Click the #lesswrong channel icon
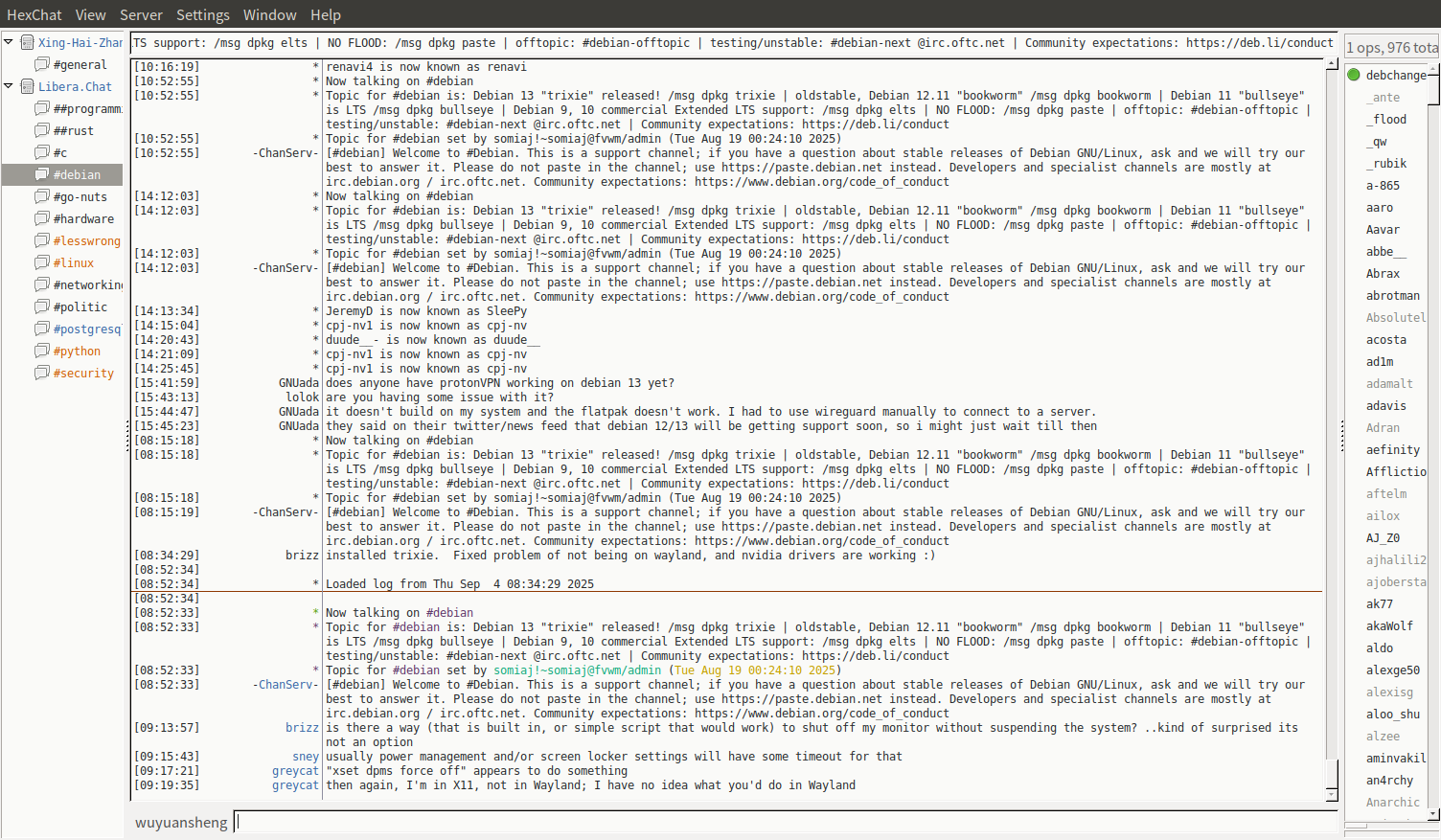 pos(42,240)
